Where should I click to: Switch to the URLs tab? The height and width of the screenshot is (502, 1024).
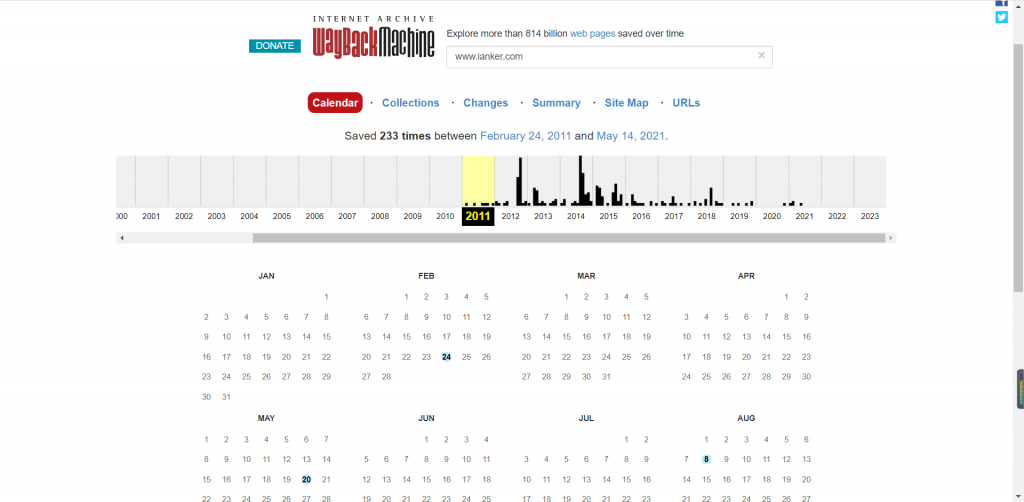coord(686,102)
